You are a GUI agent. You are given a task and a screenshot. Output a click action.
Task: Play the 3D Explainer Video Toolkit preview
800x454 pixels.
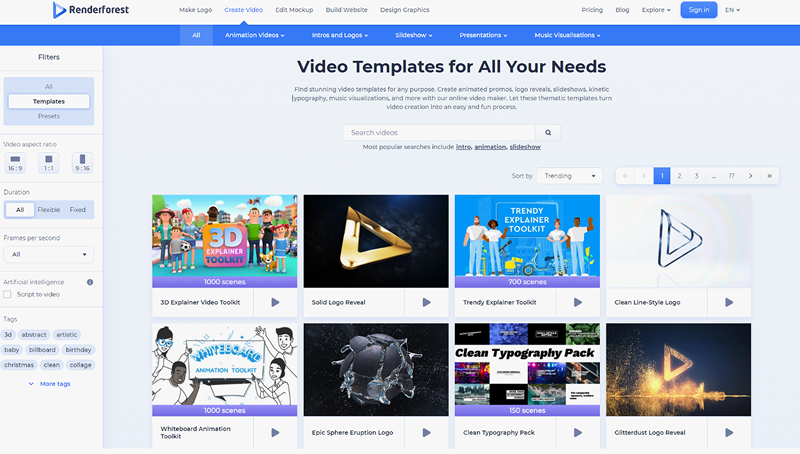tap(275, 302)
